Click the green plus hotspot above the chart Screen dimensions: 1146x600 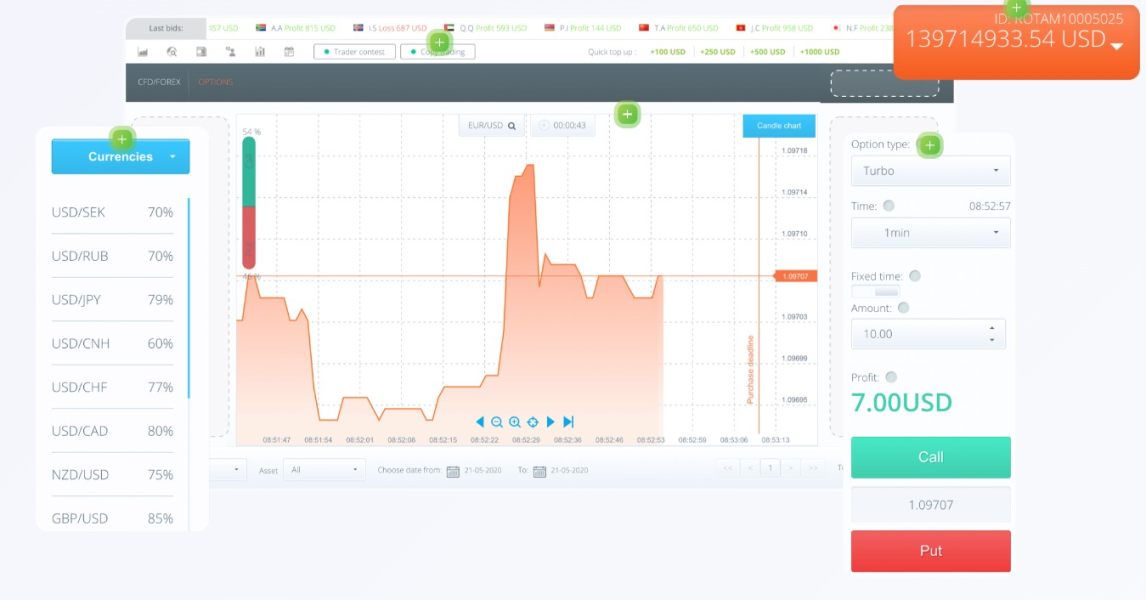tap(627, 114)
